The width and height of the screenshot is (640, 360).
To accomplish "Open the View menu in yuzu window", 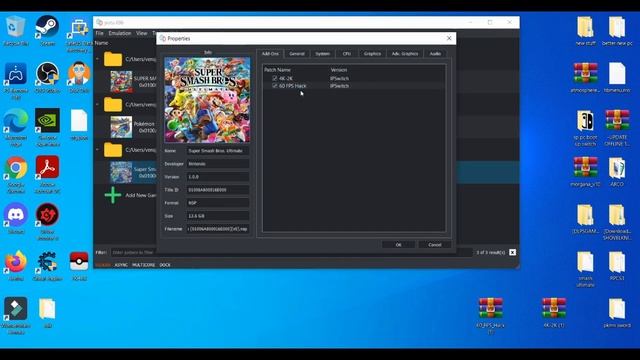I will pos(142,33).
